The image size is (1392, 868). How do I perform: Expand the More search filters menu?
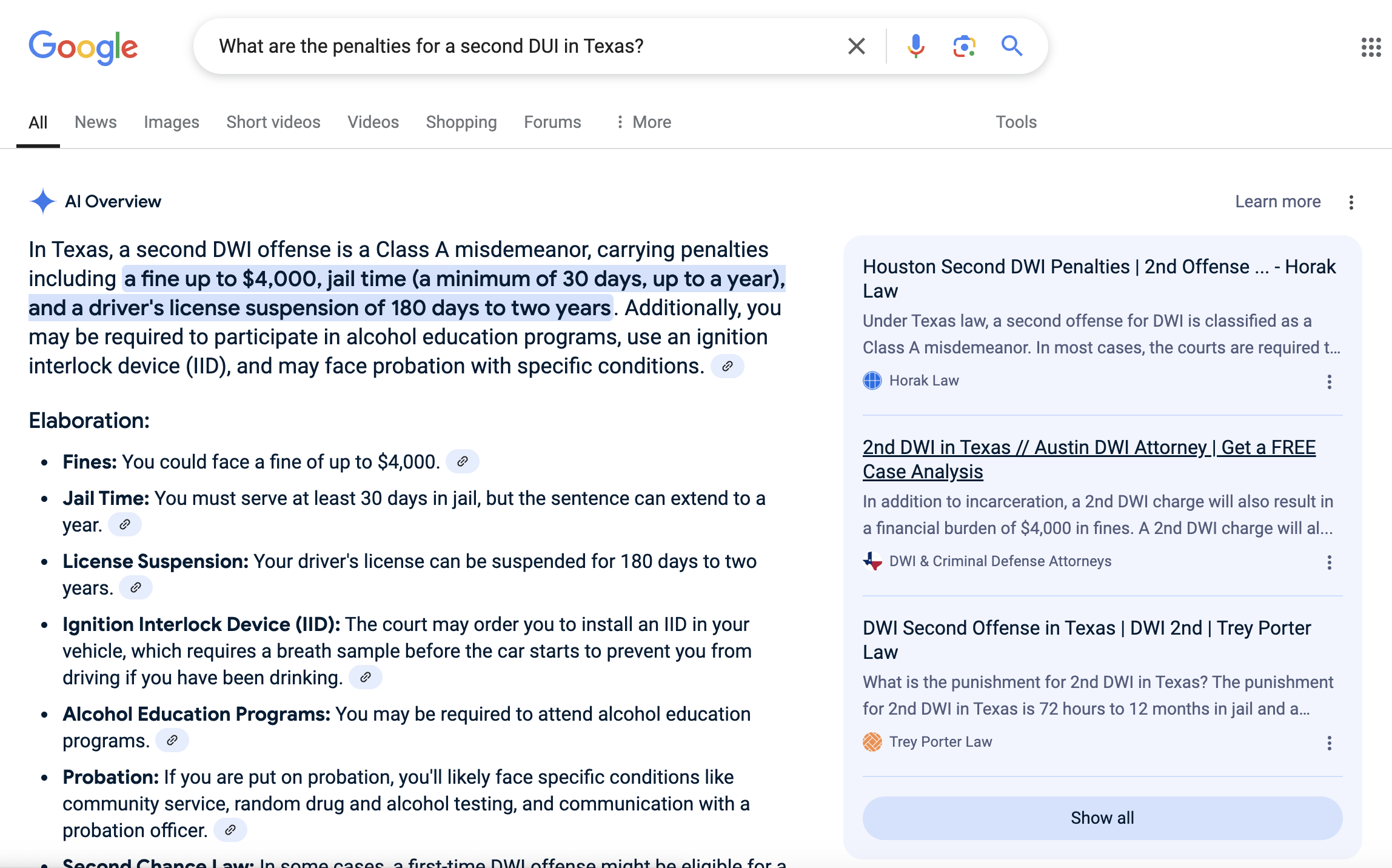pyautogui.click(x=643, y=122)
